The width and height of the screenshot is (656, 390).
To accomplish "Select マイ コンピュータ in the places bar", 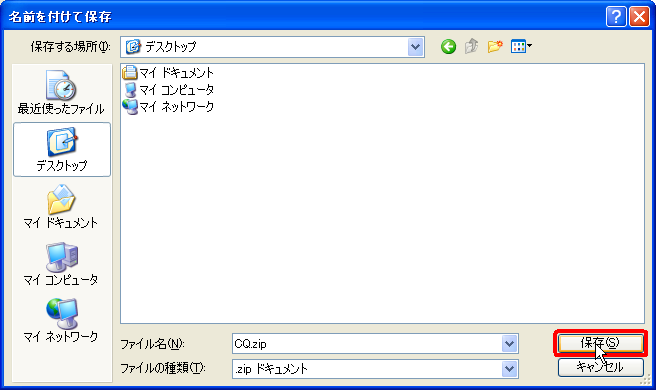I will pos(62,264).
